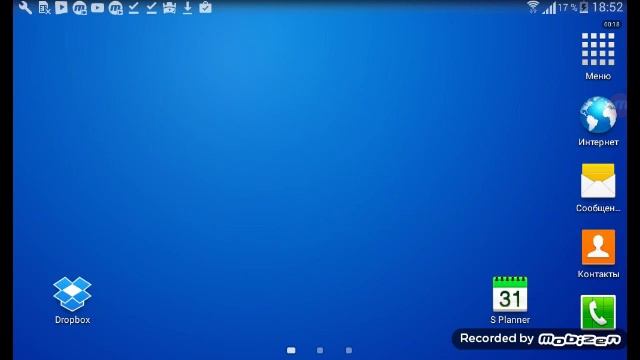Tap the Контакты label text

pos(598,274)
